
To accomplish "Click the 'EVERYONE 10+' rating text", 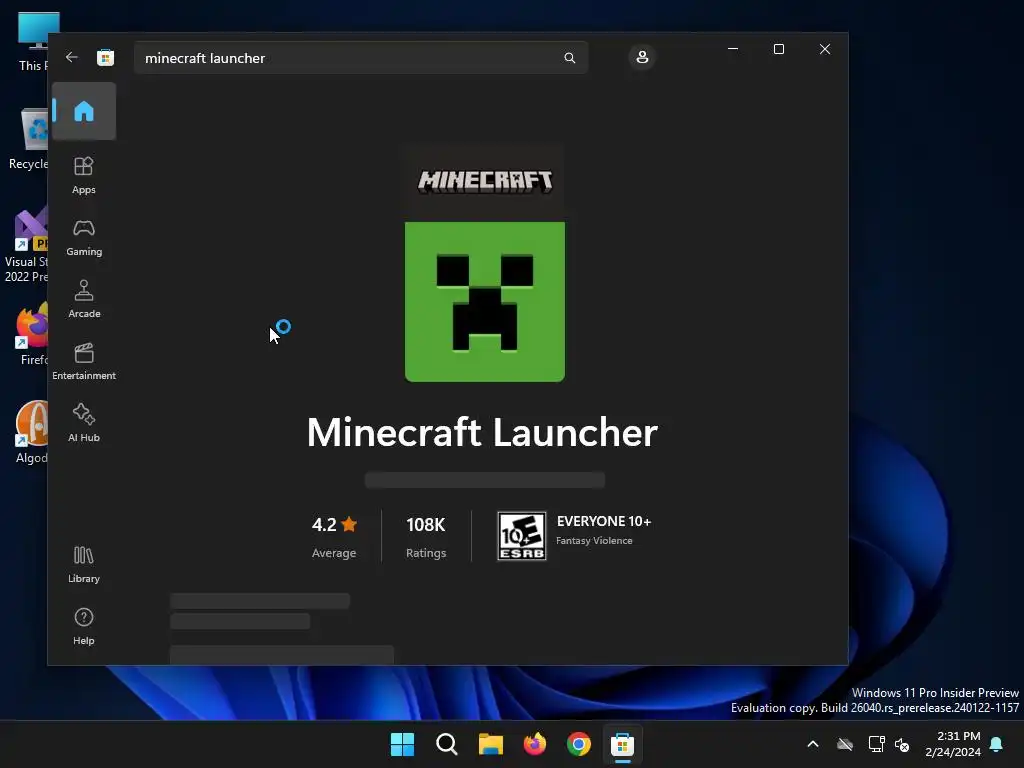I will 603,522.
